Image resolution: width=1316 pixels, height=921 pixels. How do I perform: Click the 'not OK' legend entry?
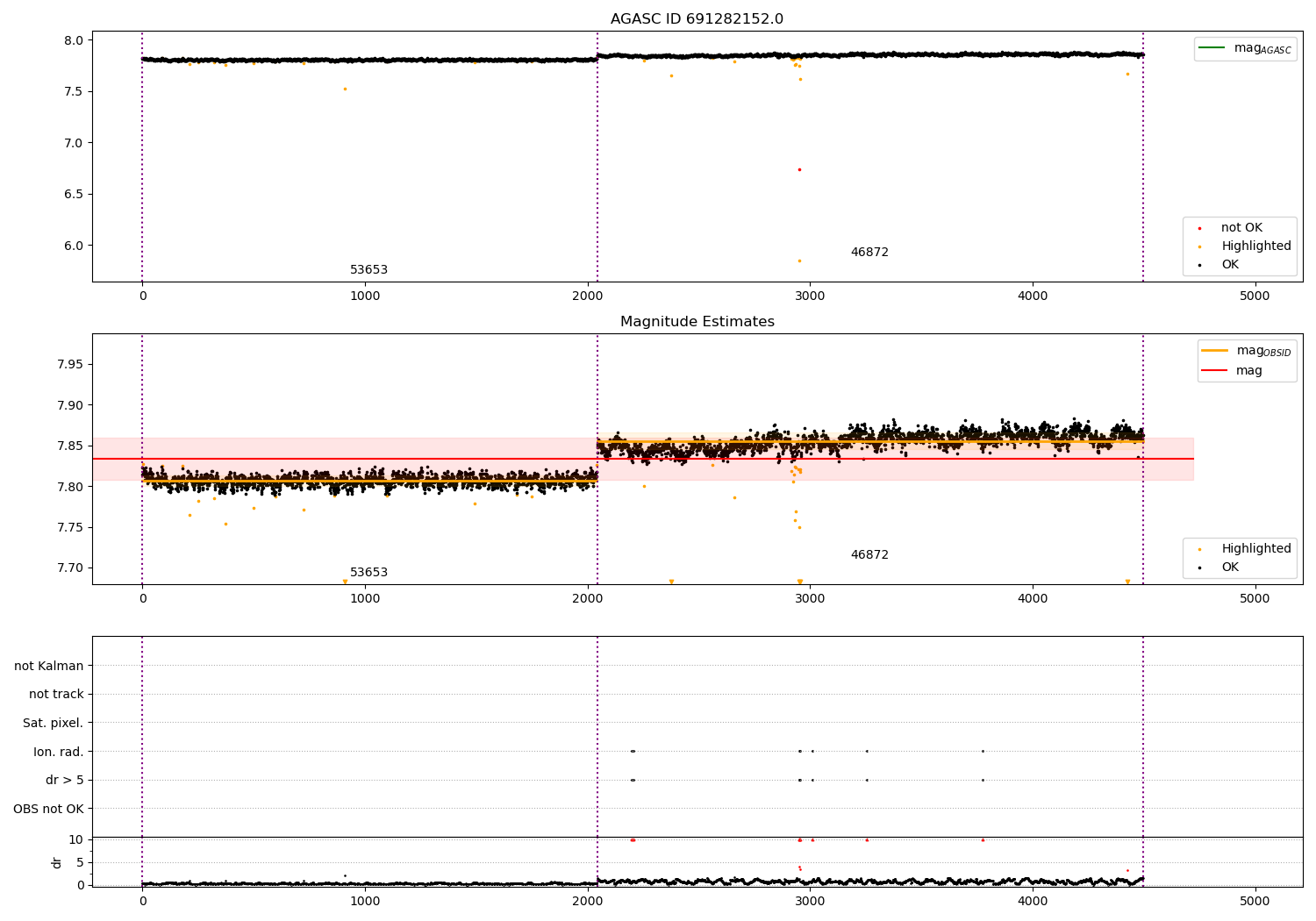click(1241, 228)
